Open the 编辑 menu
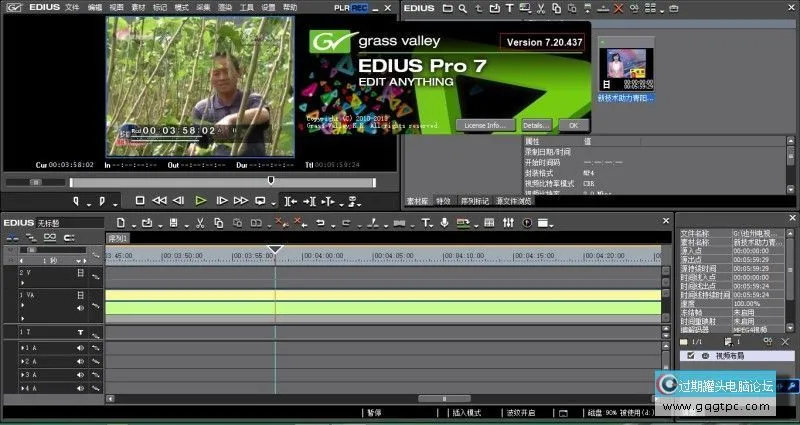This screenshot has height=425, width=800. [94, 8]
